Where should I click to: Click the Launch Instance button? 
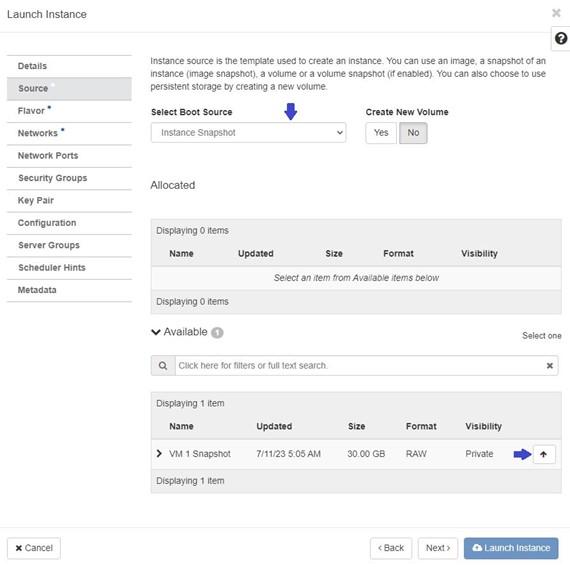click(x=511, y=548)
